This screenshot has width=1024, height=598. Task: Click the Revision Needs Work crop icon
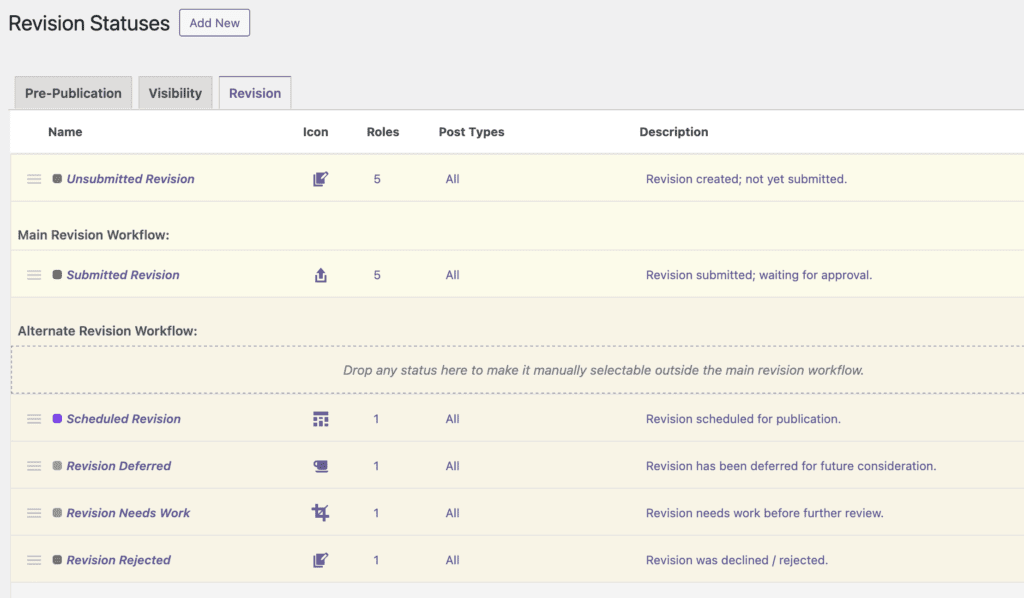click(x=320, y=513)
